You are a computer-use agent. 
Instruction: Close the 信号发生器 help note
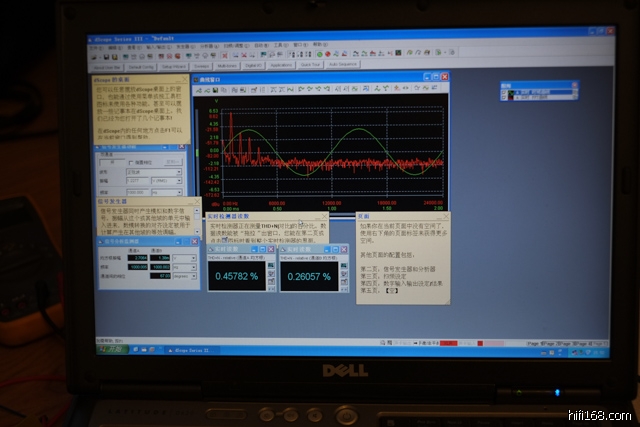tap(197, 202)
